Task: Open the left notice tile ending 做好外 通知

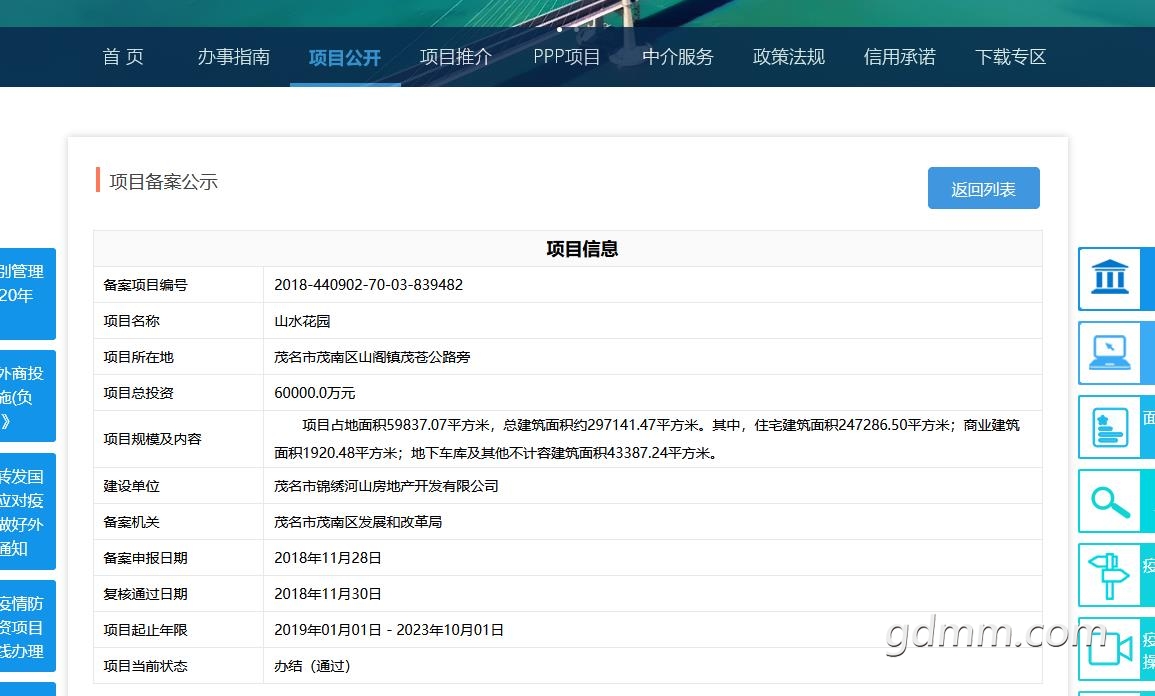Action: (27, 512)
